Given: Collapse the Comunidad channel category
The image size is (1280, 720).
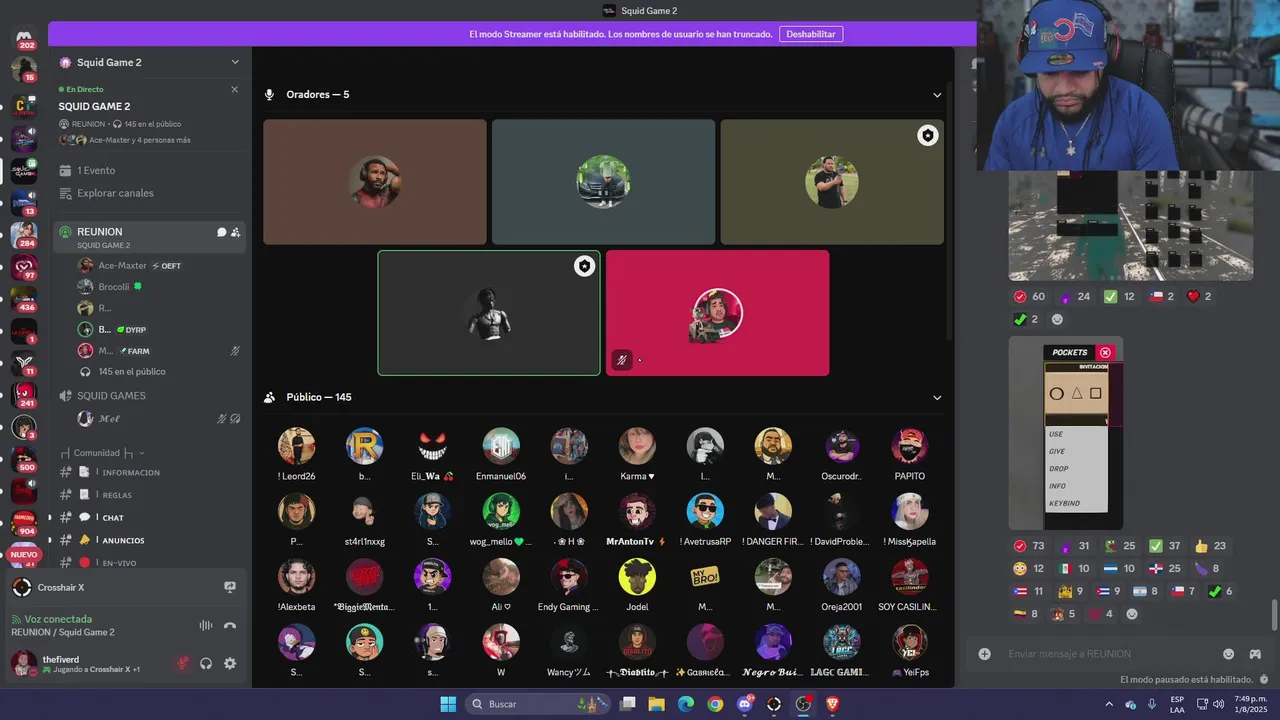Looking at the screenshot, I should point(103,453).
